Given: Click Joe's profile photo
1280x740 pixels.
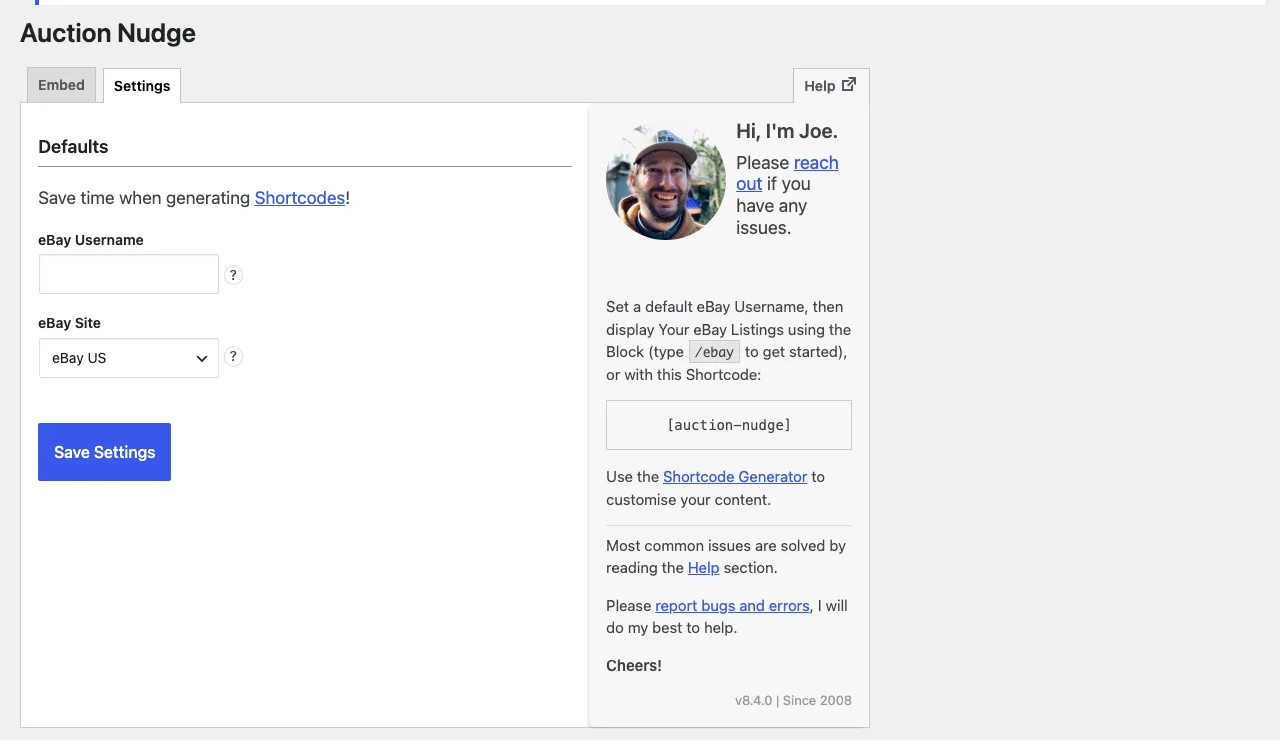Looking at the screenshot, I should coord(666,180).
